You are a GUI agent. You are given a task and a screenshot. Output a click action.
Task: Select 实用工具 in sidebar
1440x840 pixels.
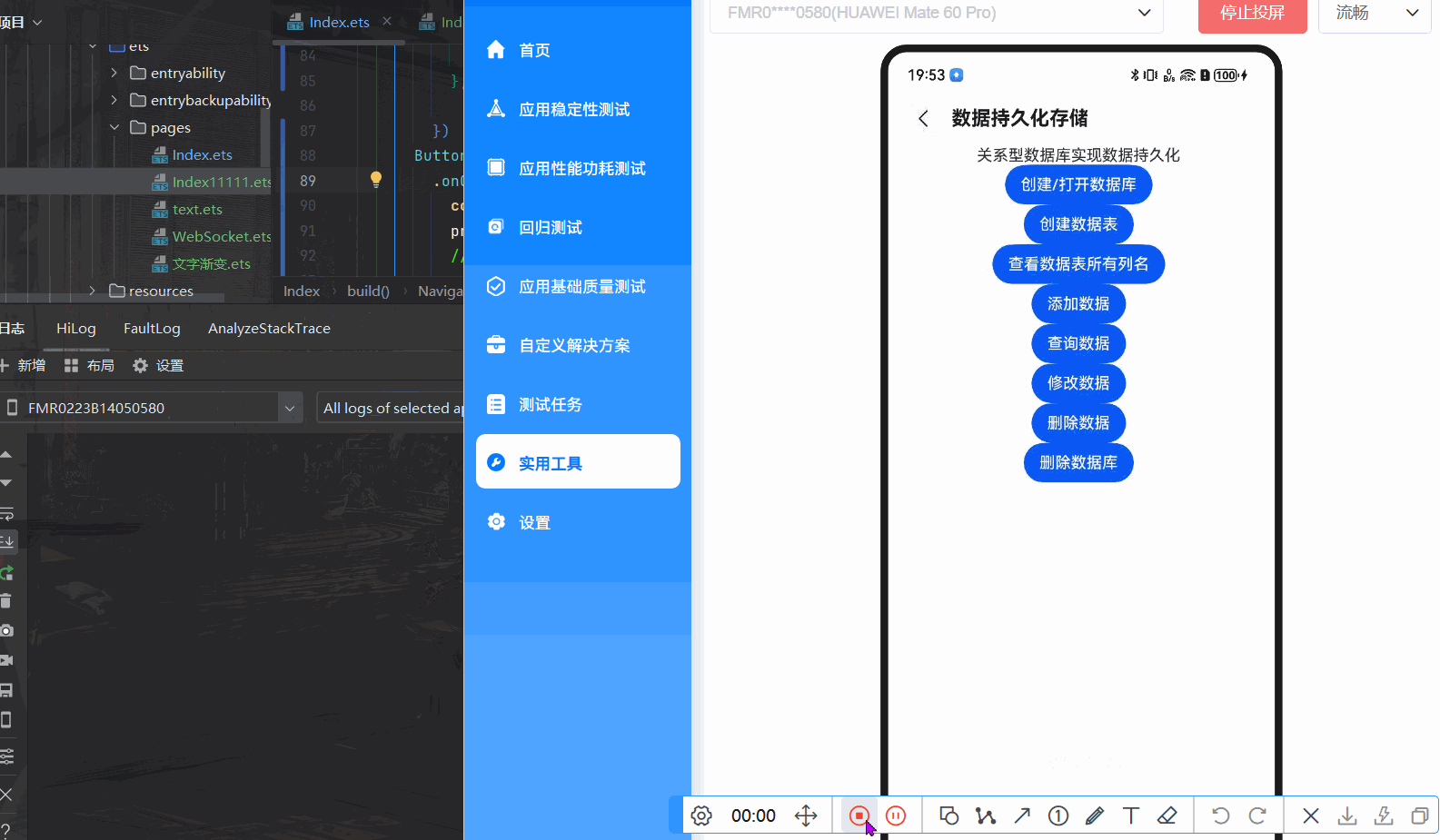pos(578,461)
